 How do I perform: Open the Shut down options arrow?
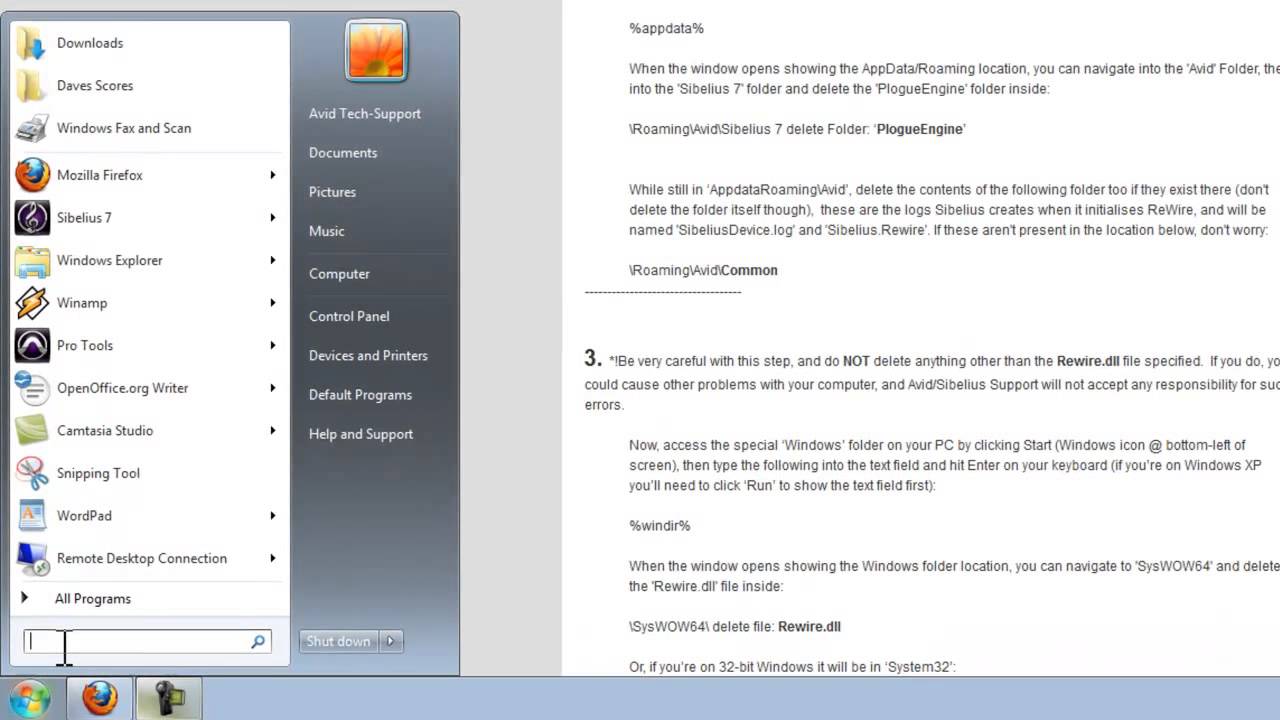coord(390,641)
